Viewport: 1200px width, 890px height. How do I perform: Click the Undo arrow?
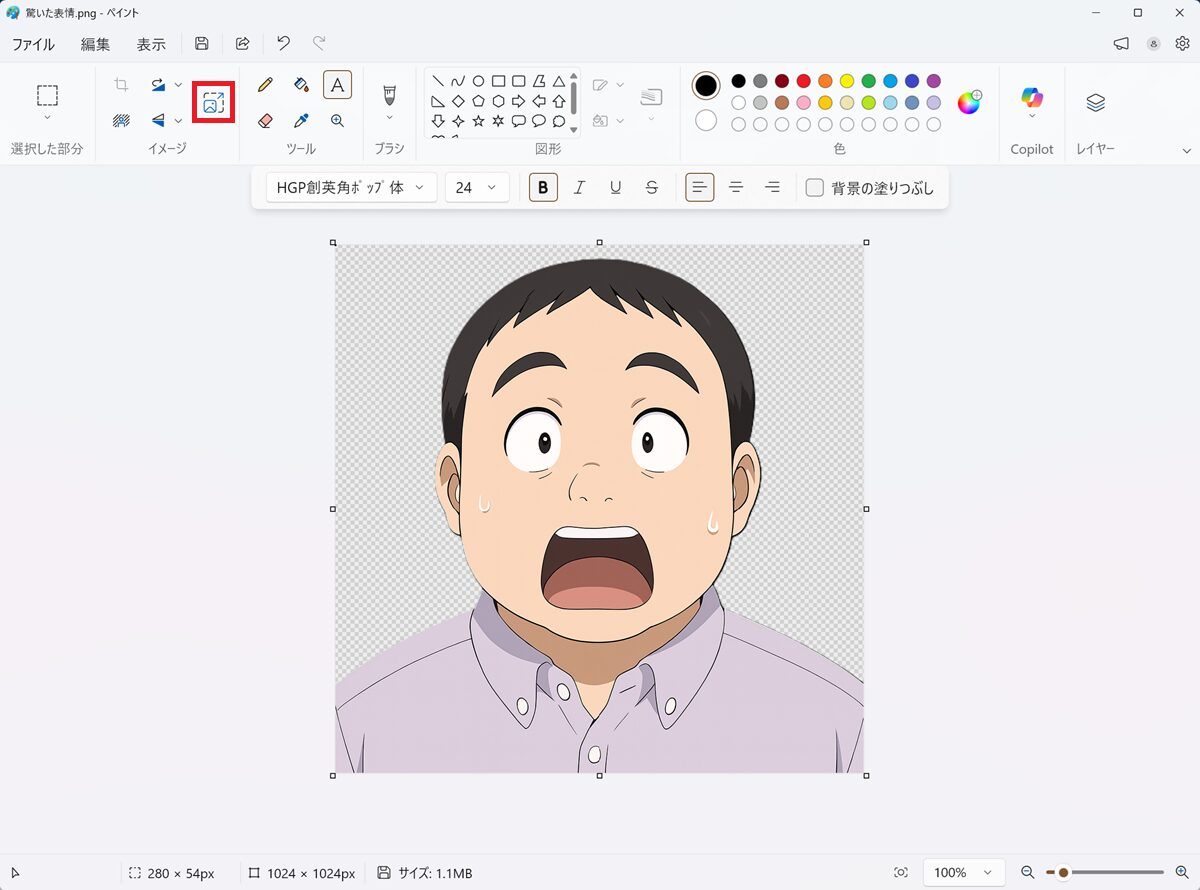tap(283, 44)
